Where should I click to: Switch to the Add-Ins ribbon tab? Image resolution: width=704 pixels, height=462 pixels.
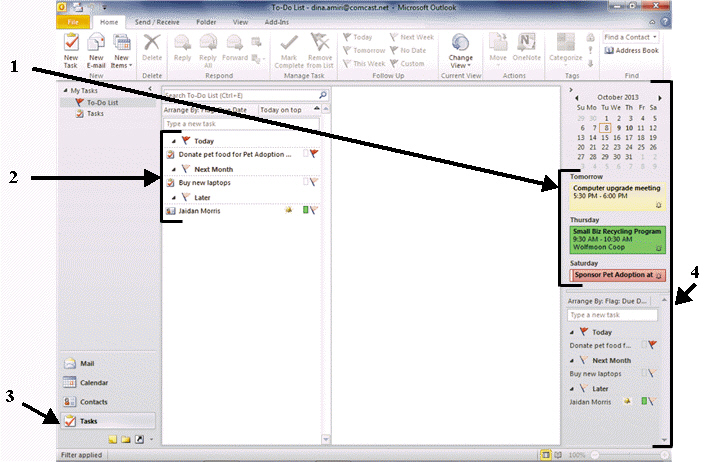(x=277, y=22)
